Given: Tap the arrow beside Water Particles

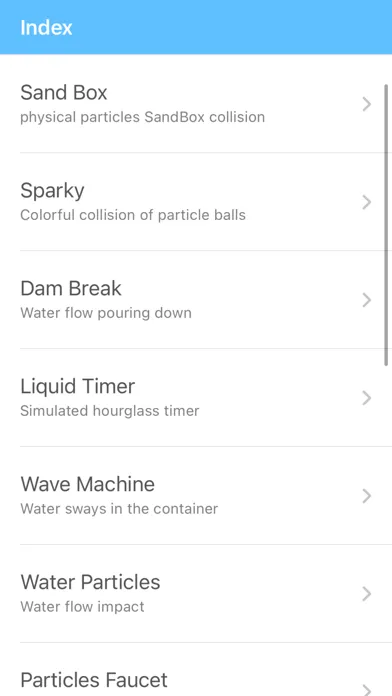Looking at the screenshot, I should [366, 594].
